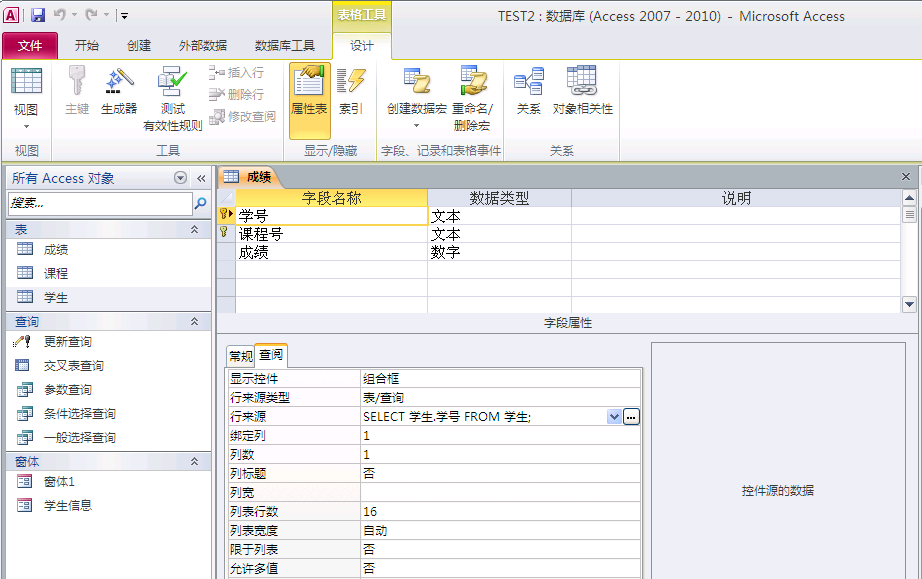Click the 学号 field name cell
This screenshot has height=579, width=922.
click(331, 216)
